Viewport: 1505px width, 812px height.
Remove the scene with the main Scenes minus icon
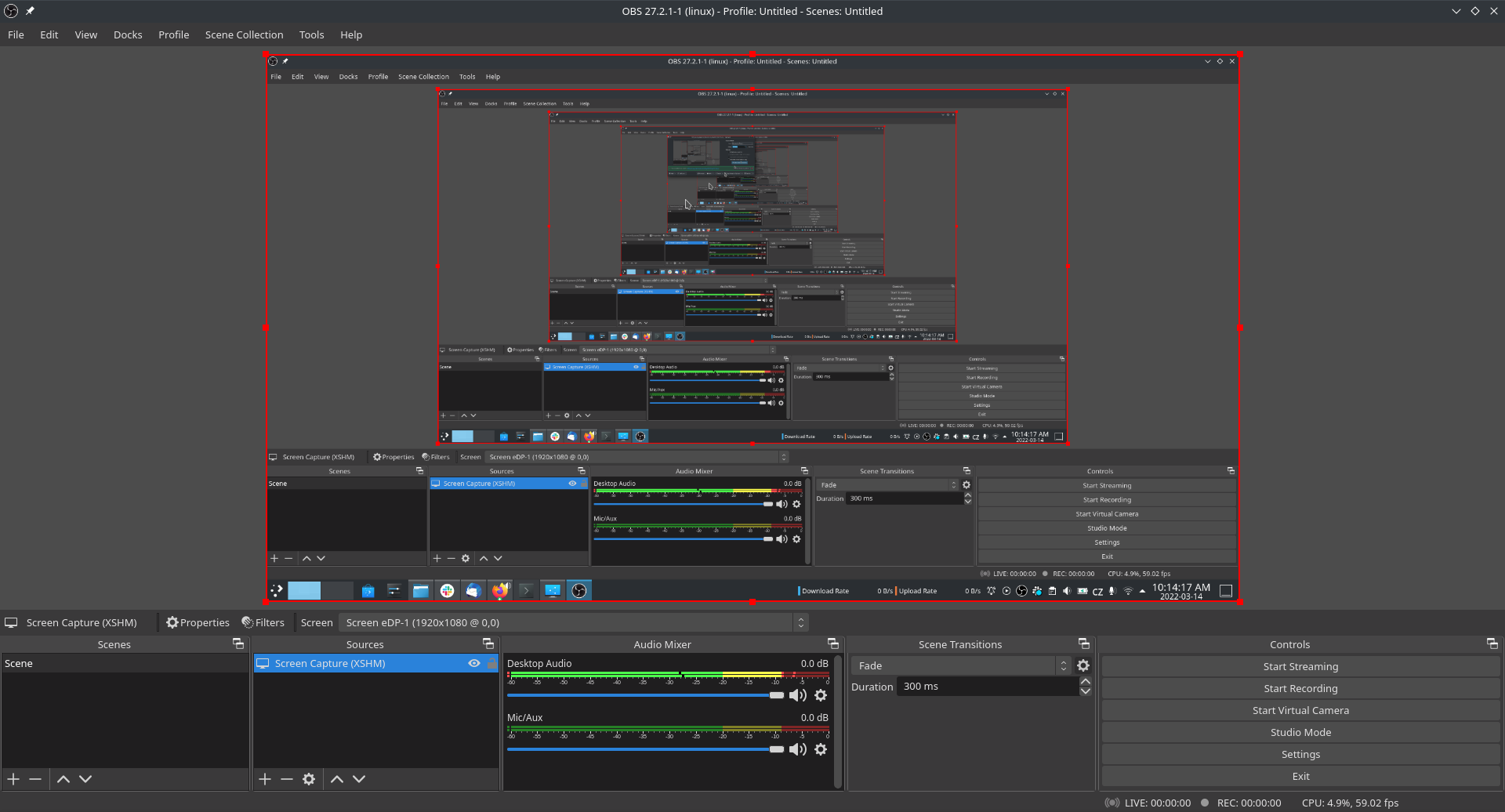pyautogui.click(x=35, y=779)
